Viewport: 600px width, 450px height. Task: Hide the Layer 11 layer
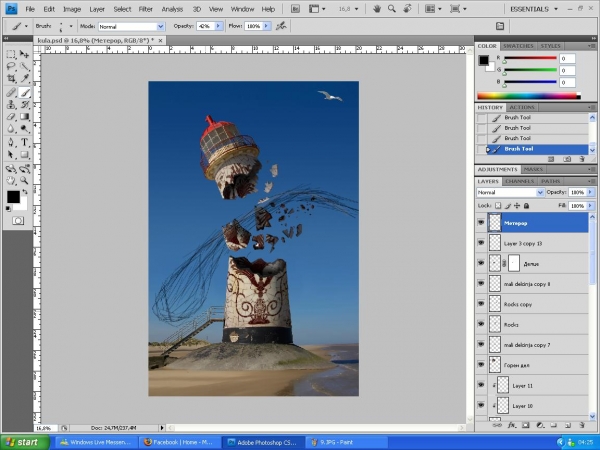[481, 385]
